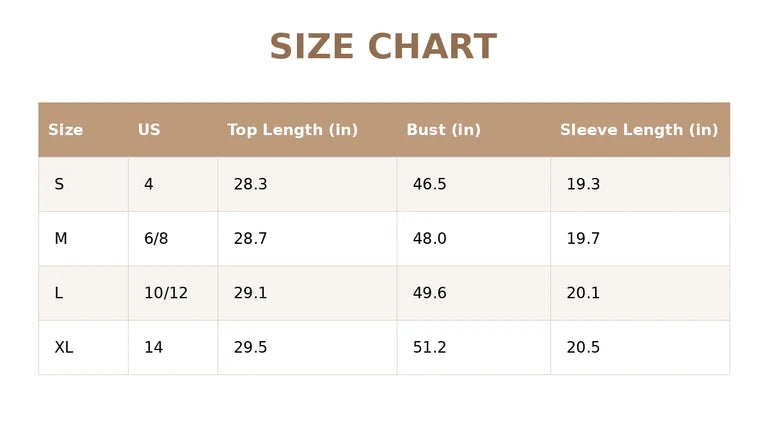Select the Top Length (in) header
Image resolution: width=768 pixels, height=448 pixels.
point(292,130)
